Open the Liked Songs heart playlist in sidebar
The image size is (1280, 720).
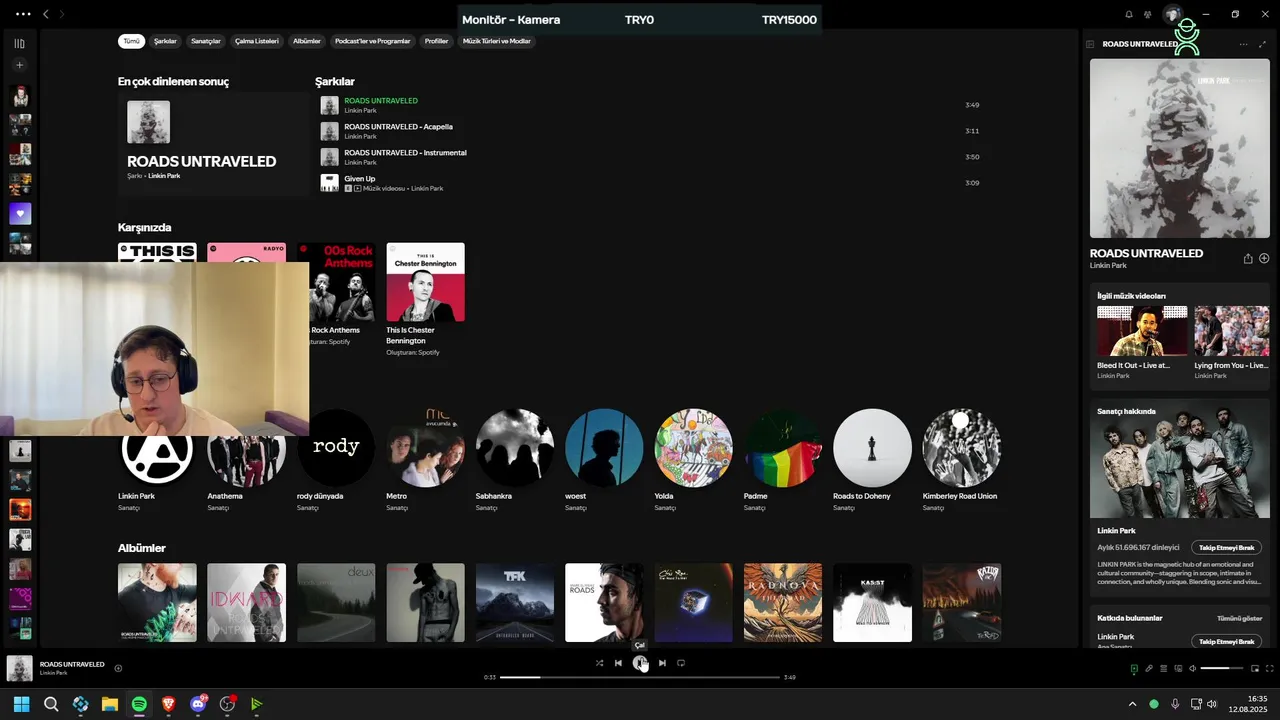[x=20, y=214]
